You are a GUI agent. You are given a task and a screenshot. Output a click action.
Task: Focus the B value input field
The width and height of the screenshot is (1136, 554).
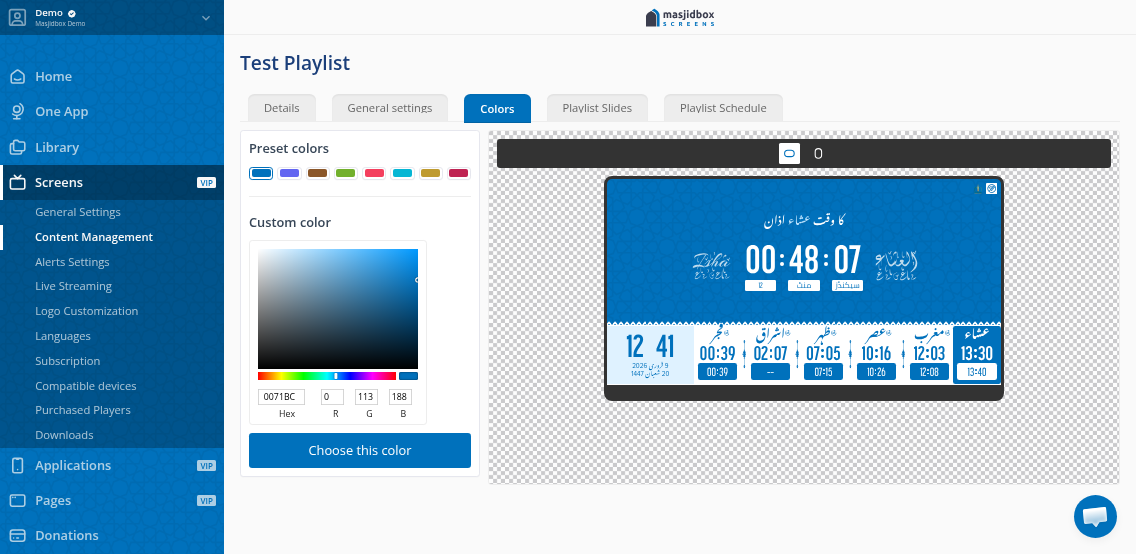401,397
